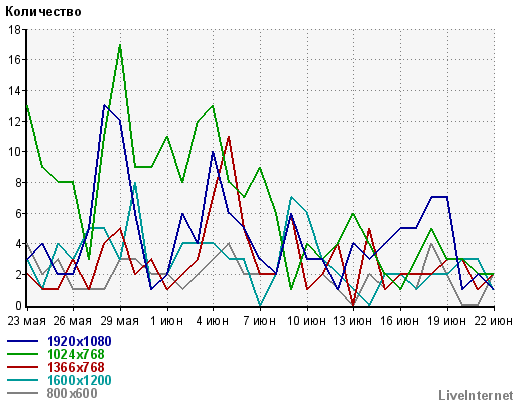Click the '4 июн' date axis label
520x405 pixels.
point(213,321)
